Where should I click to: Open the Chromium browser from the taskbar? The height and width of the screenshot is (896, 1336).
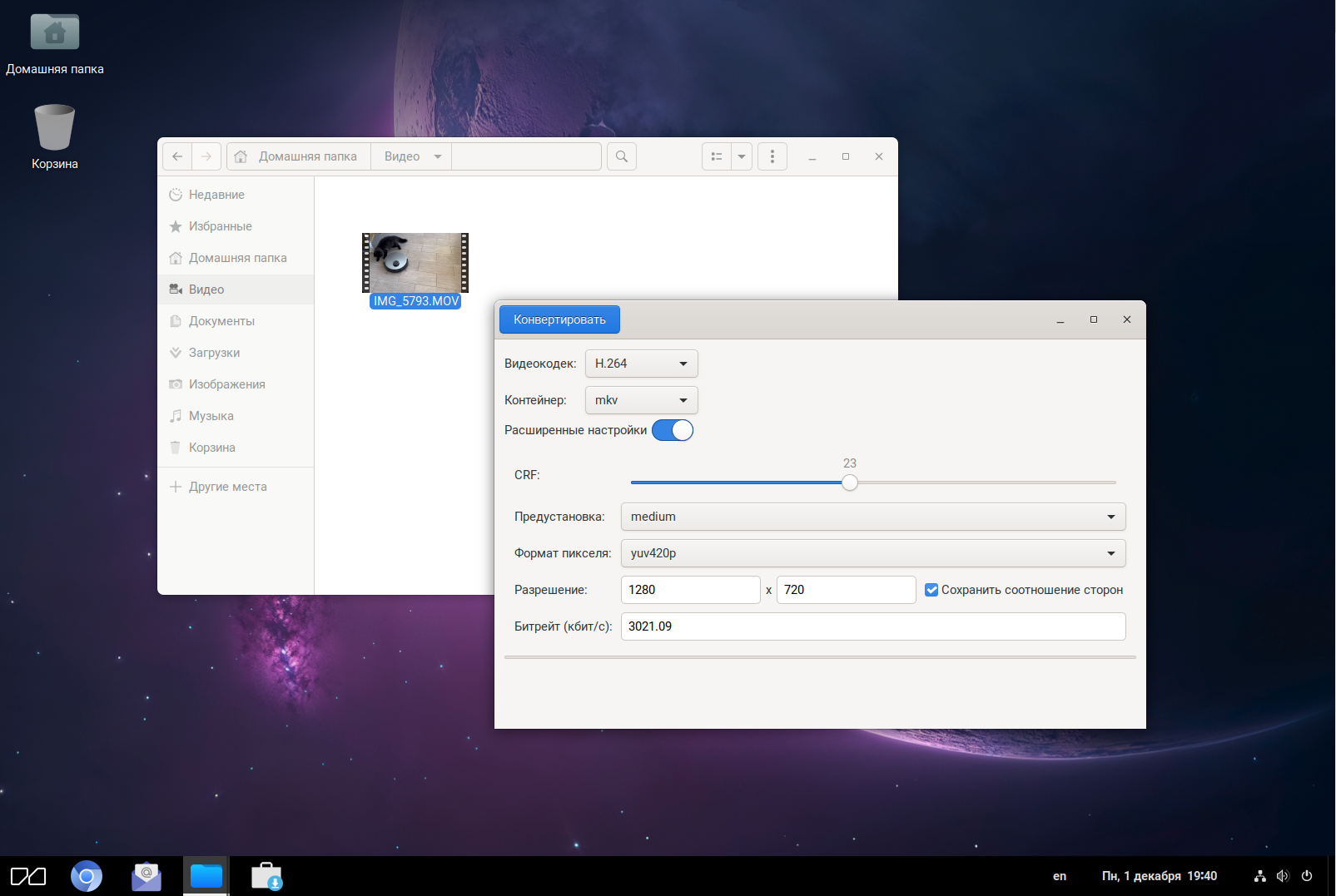point(87,876)
